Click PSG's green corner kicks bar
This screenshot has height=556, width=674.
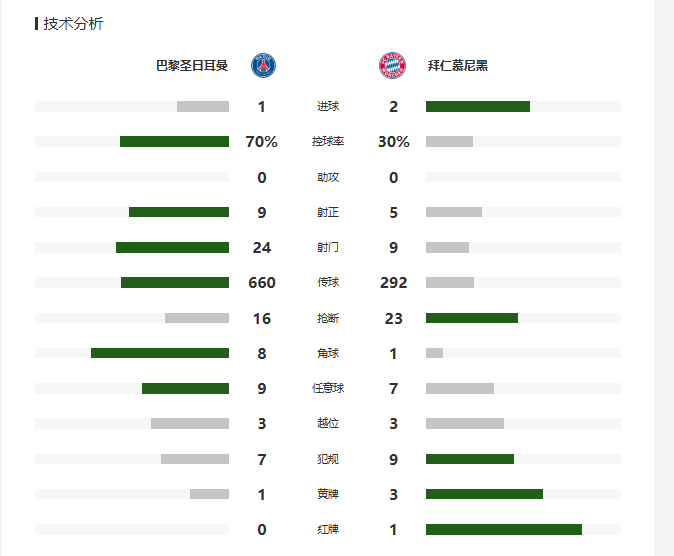tap(160, 353)
